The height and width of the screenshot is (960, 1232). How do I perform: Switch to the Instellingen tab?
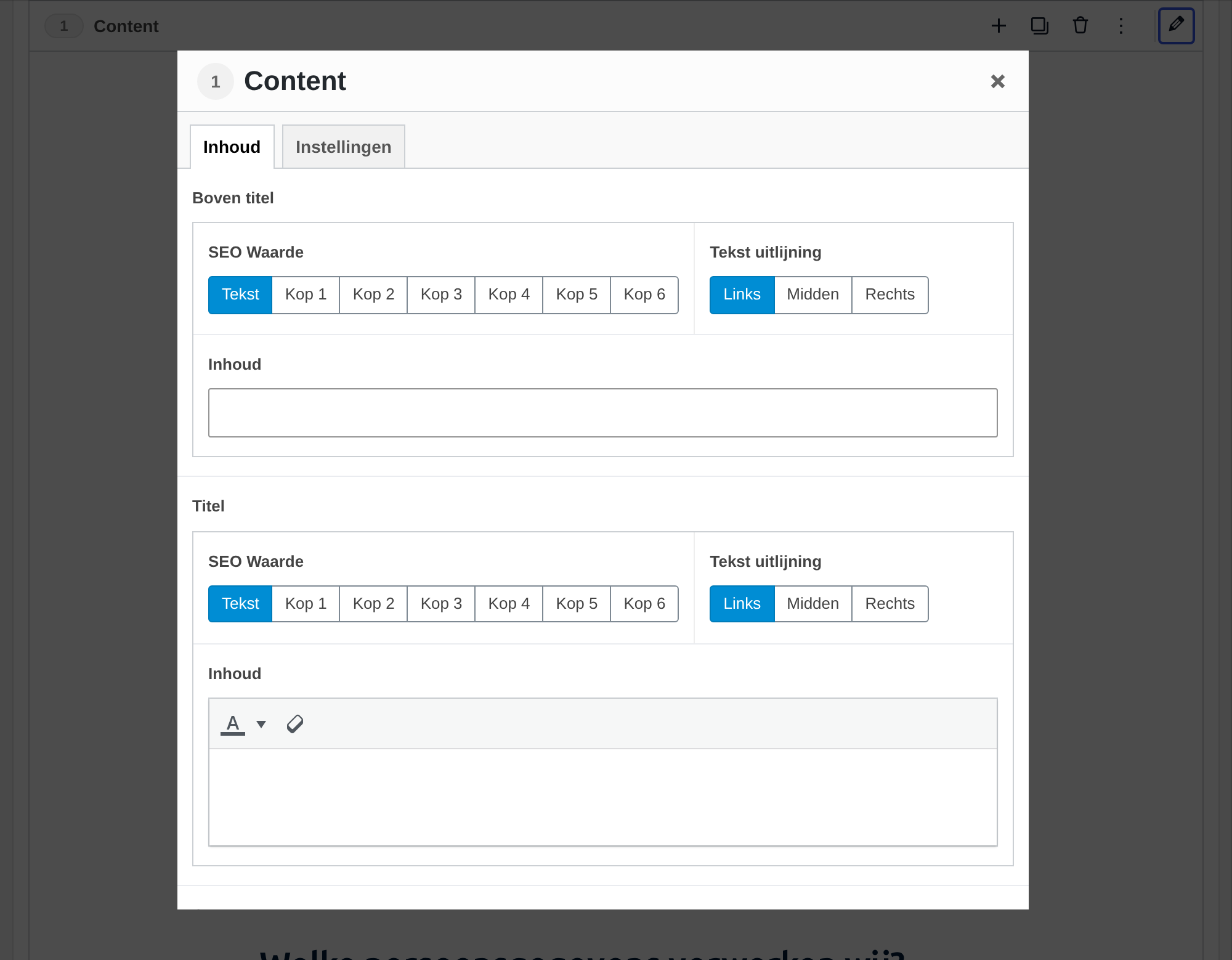[344, 147]
